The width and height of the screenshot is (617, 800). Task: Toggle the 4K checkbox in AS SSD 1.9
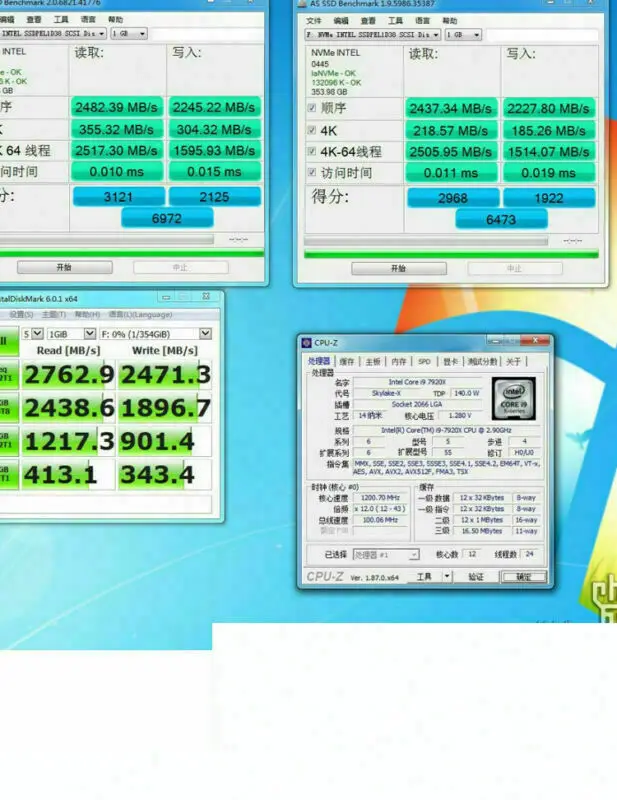[x=312, y=130]
